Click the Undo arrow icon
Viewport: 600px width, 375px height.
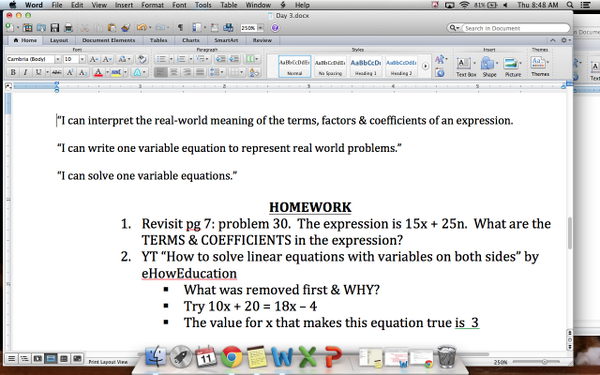142,28
